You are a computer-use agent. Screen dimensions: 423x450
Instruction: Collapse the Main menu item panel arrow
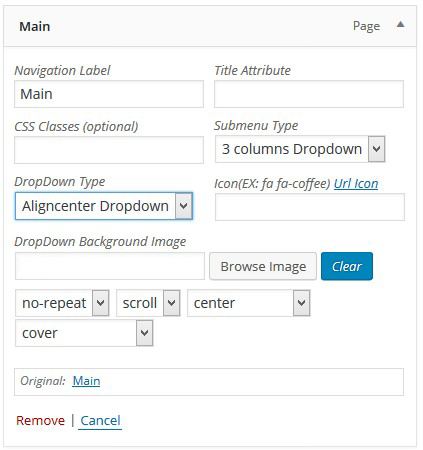pyautogui.click(x=401, y=24)
